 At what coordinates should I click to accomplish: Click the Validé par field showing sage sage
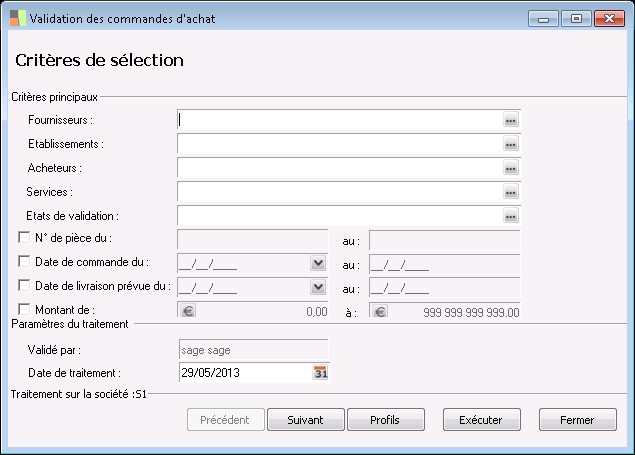click(254, 350)
